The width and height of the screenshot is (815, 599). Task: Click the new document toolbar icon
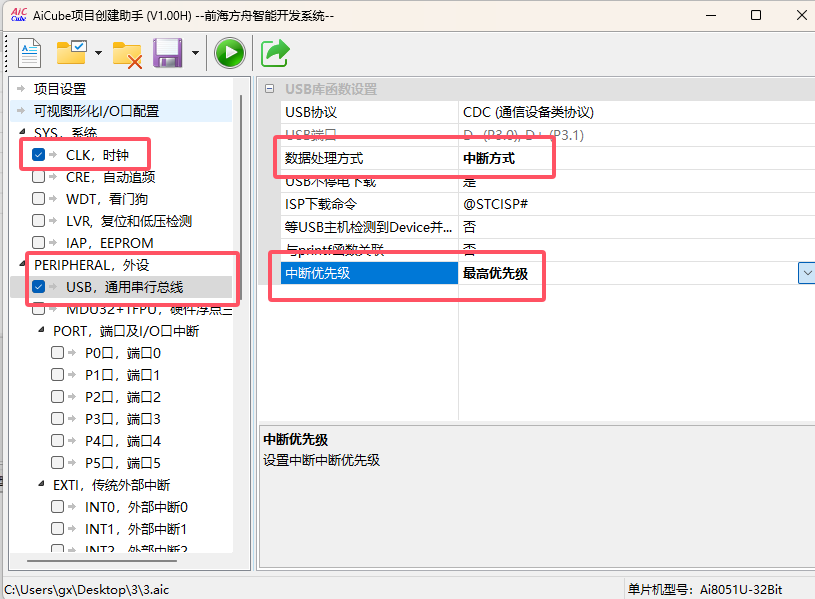(29, 53)
